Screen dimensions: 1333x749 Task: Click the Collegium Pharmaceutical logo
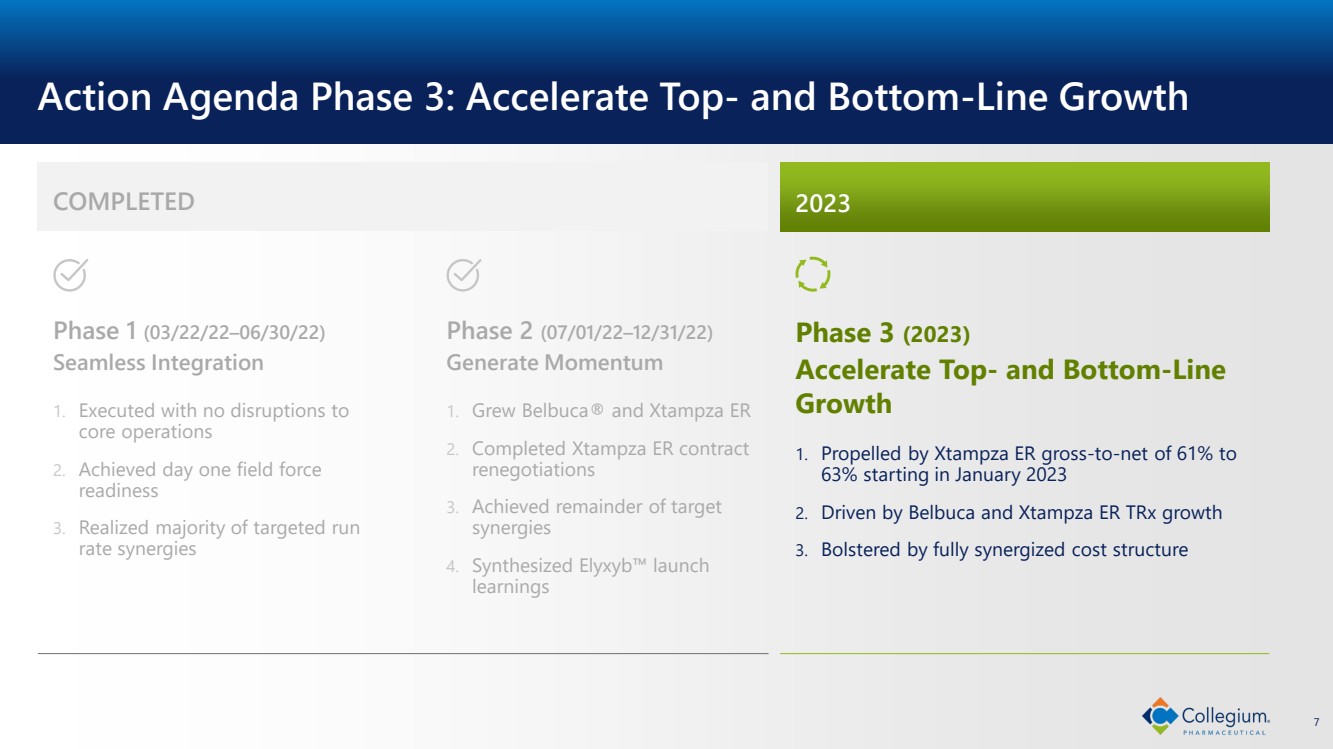coord(1206,716)
